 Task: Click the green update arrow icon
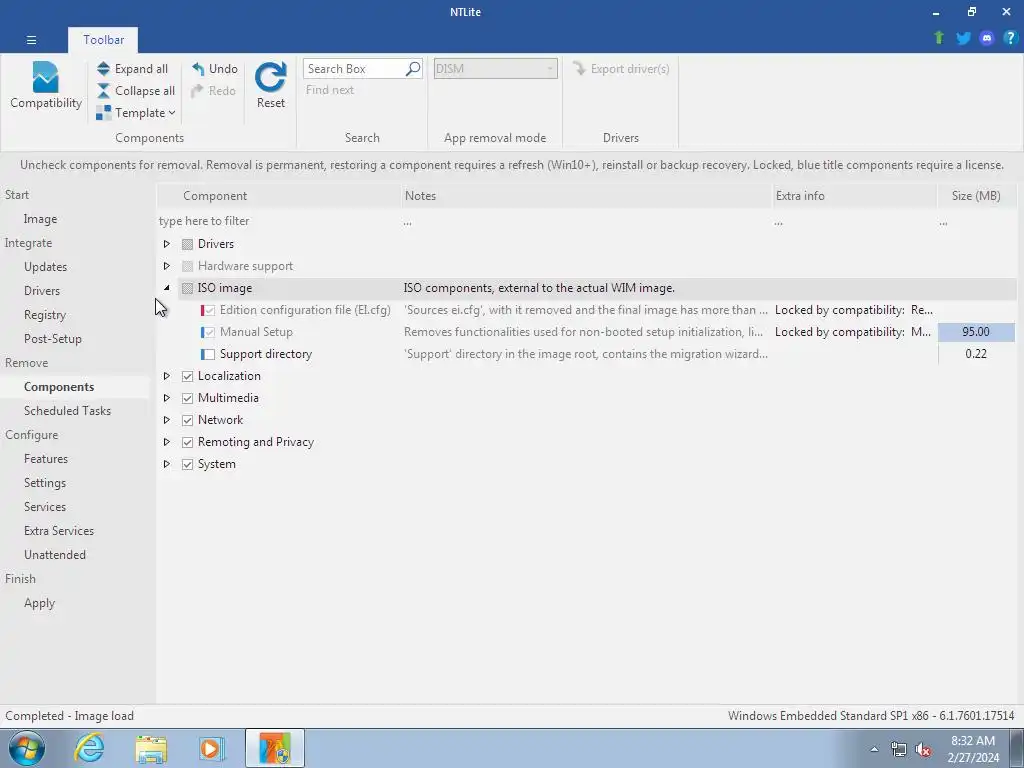pyautogui.click(x=939, y=38)
